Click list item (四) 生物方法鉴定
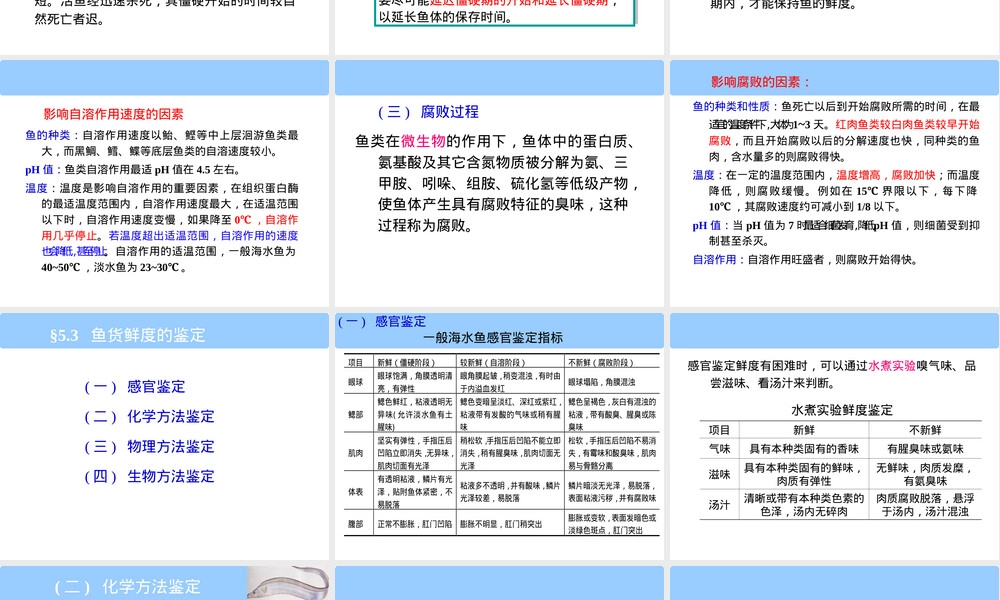This screenshot has width=1000, height=600. (149, 477)
